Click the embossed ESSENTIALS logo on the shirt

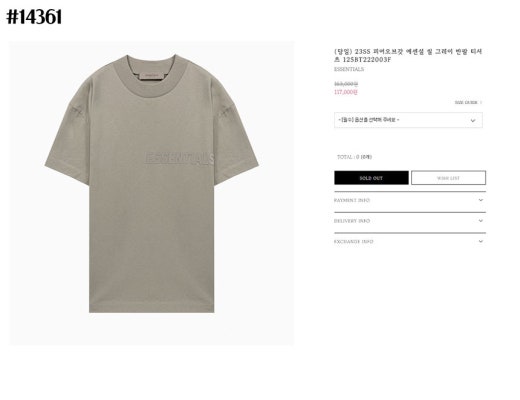pos(180,159)
